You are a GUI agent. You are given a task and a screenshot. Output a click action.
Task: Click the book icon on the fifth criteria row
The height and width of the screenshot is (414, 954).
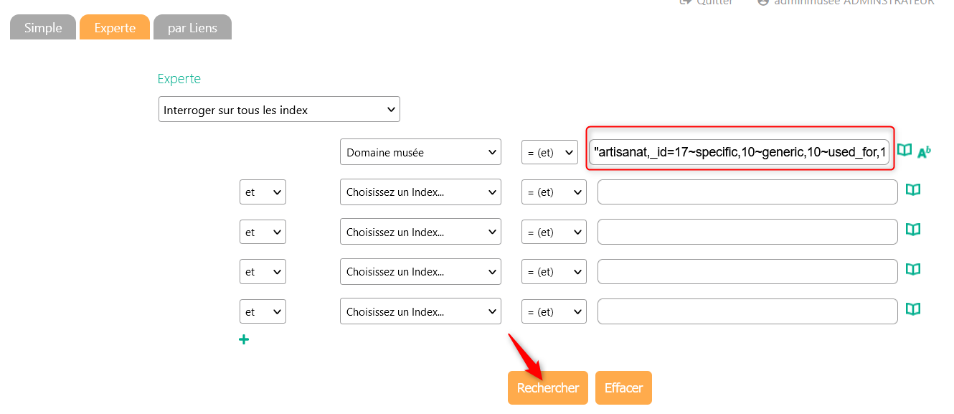pos(912,310)
